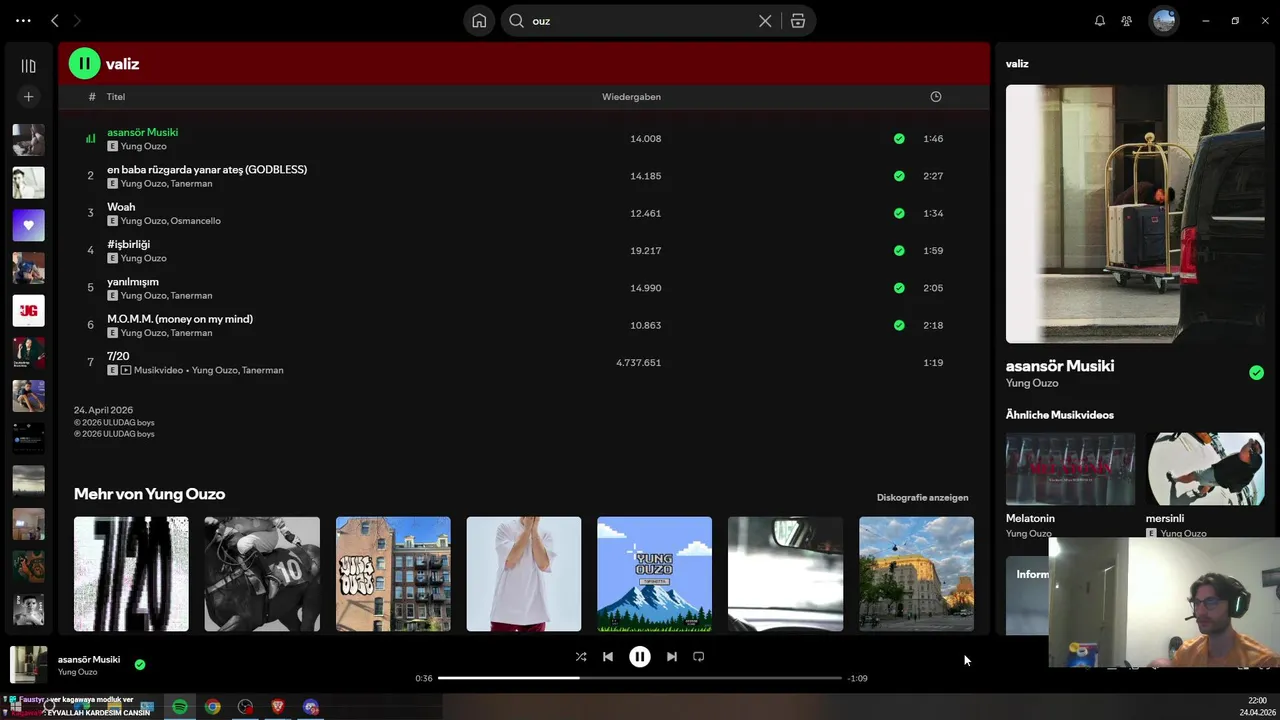This screenshot has width=1280, height=720.
Task: Open the Browse icon in search bar
Action: (798, 21)
